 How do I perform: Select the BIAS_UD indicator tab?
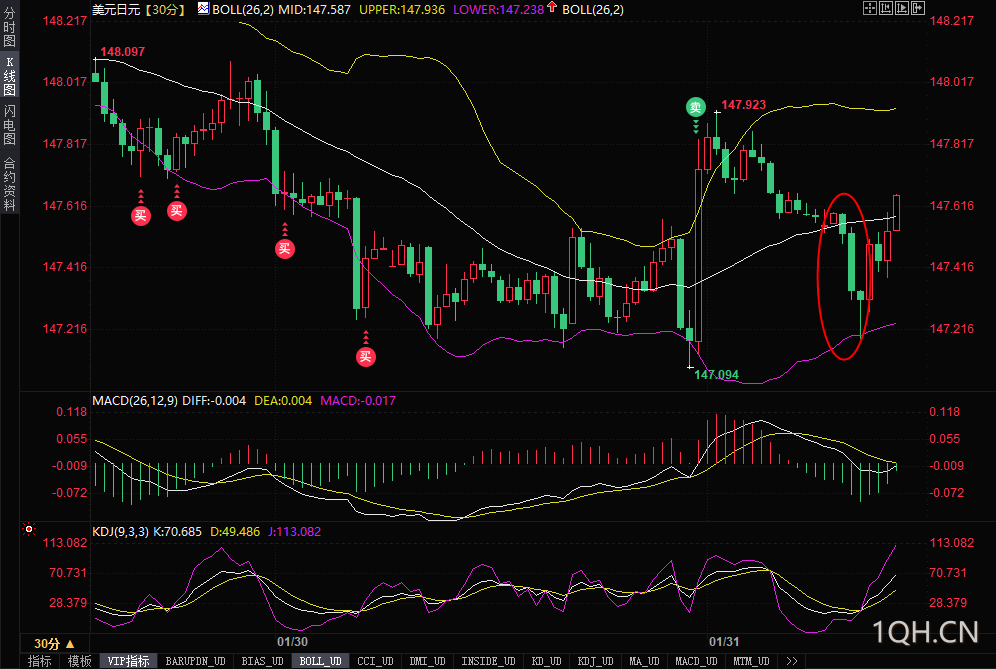262,661
